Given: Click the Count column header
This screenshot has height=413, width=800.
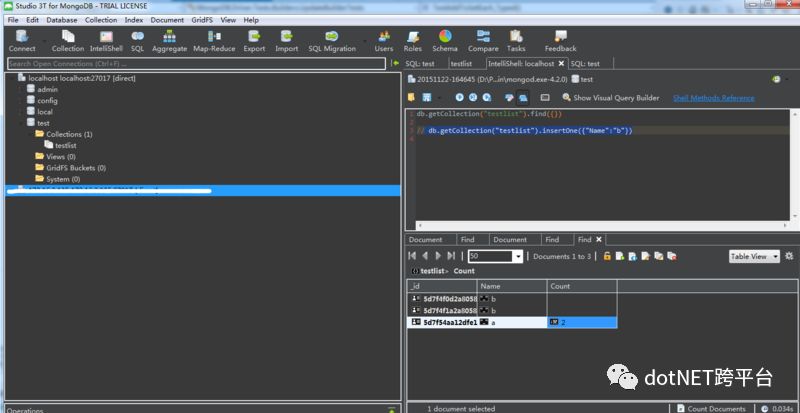Looking at the screenshot, I should pos(582,286).
